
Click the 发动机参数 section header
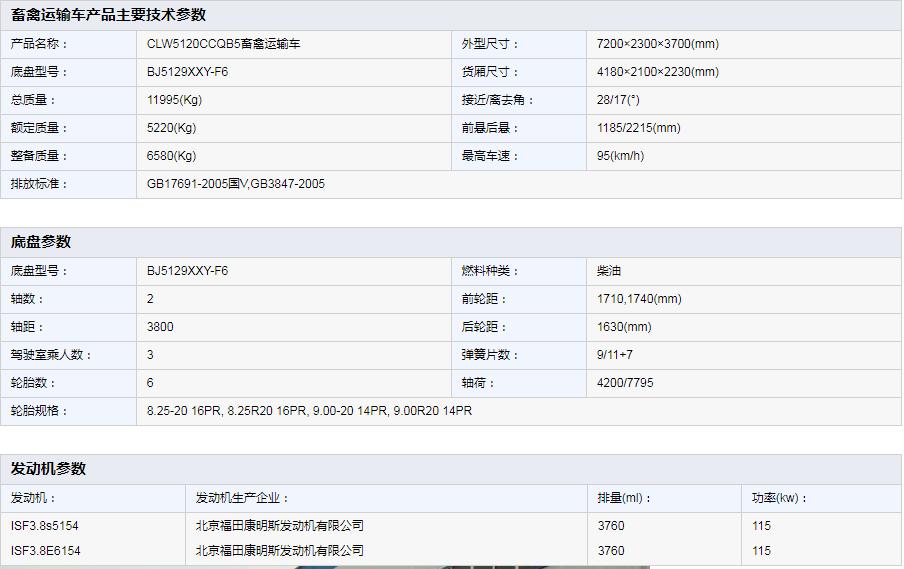(x=48, y=469)
